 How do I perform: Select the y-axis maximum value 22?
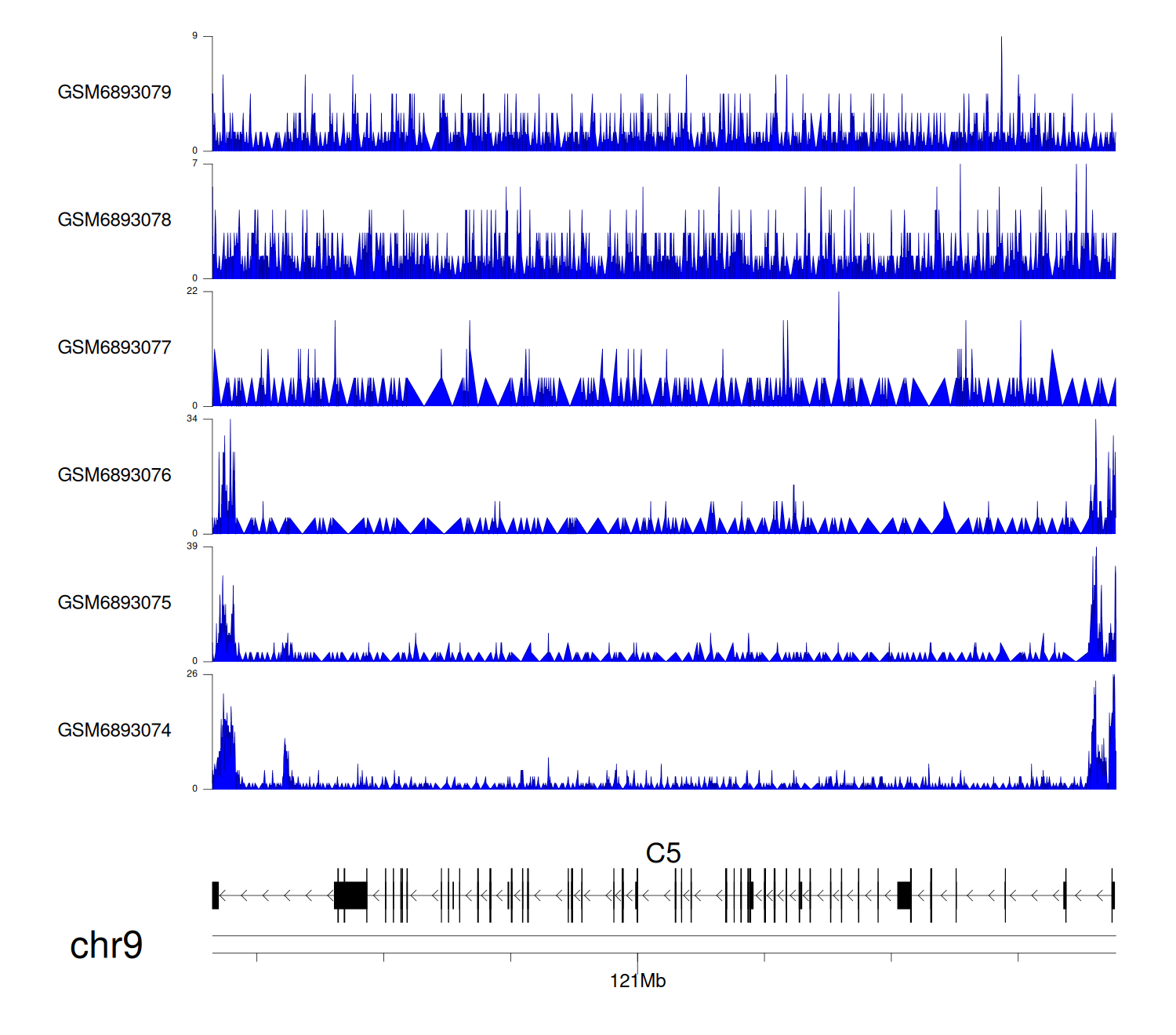click(x=192, y=292)
